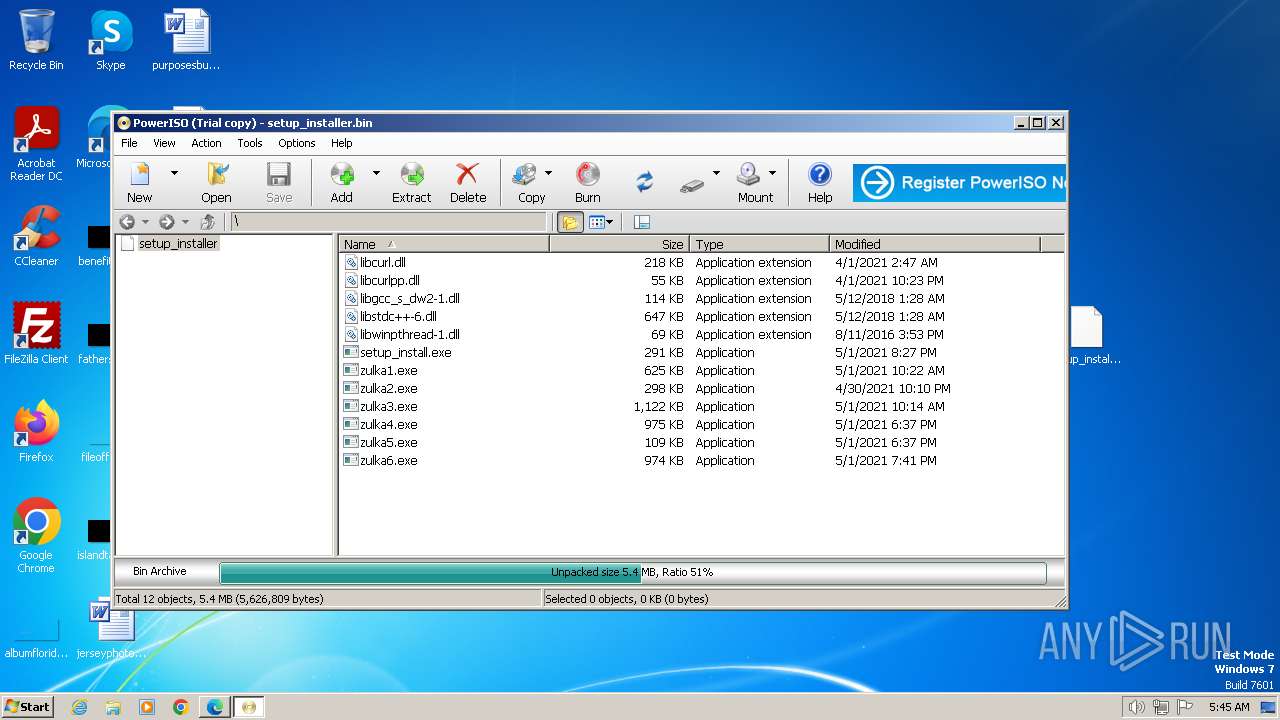
Task: Click the Mount virtual drive icon
Action: click(755, 182)
